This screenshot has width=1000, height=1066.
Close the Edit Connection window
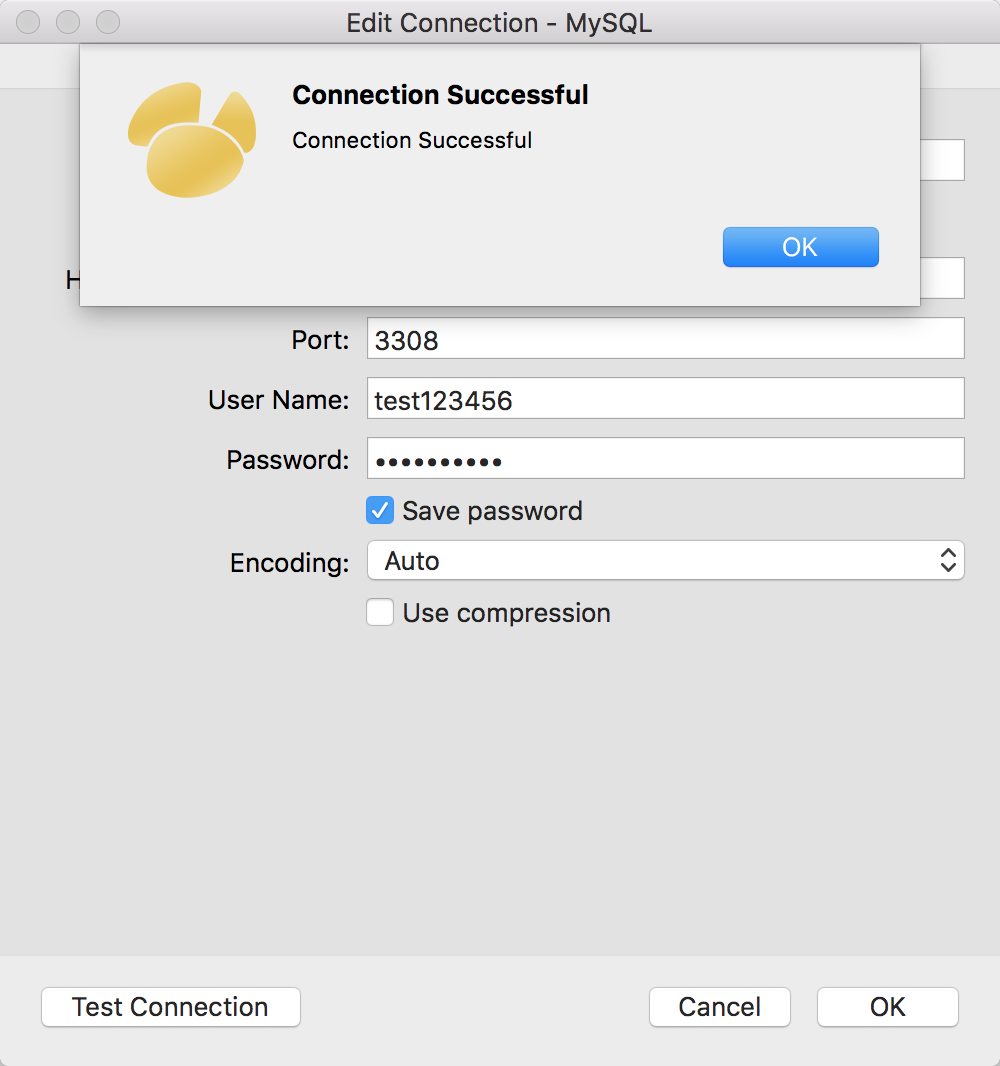[x=28, y=22]
